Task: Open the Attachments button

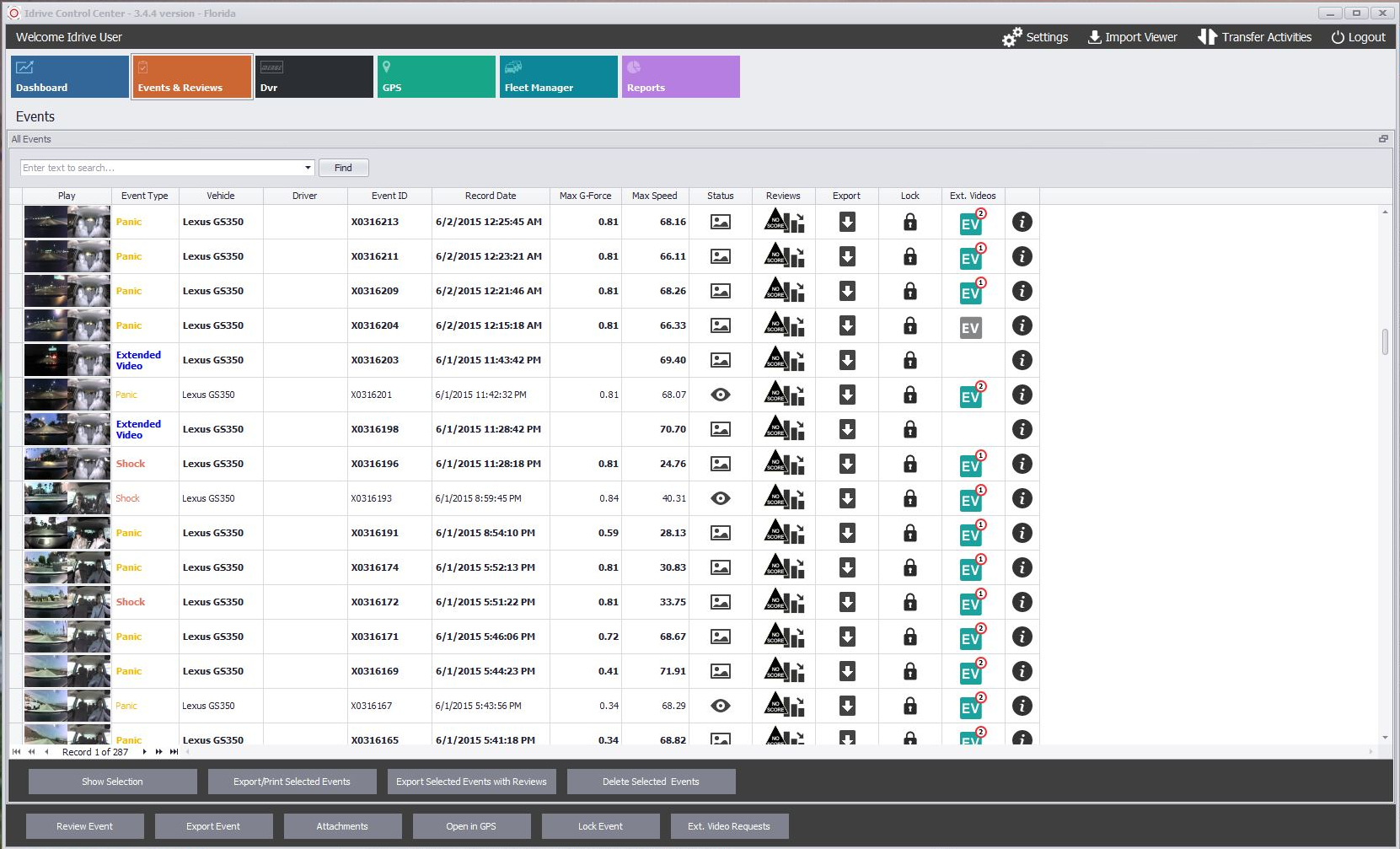Action: pyautogui.click(x=343, y=826)
